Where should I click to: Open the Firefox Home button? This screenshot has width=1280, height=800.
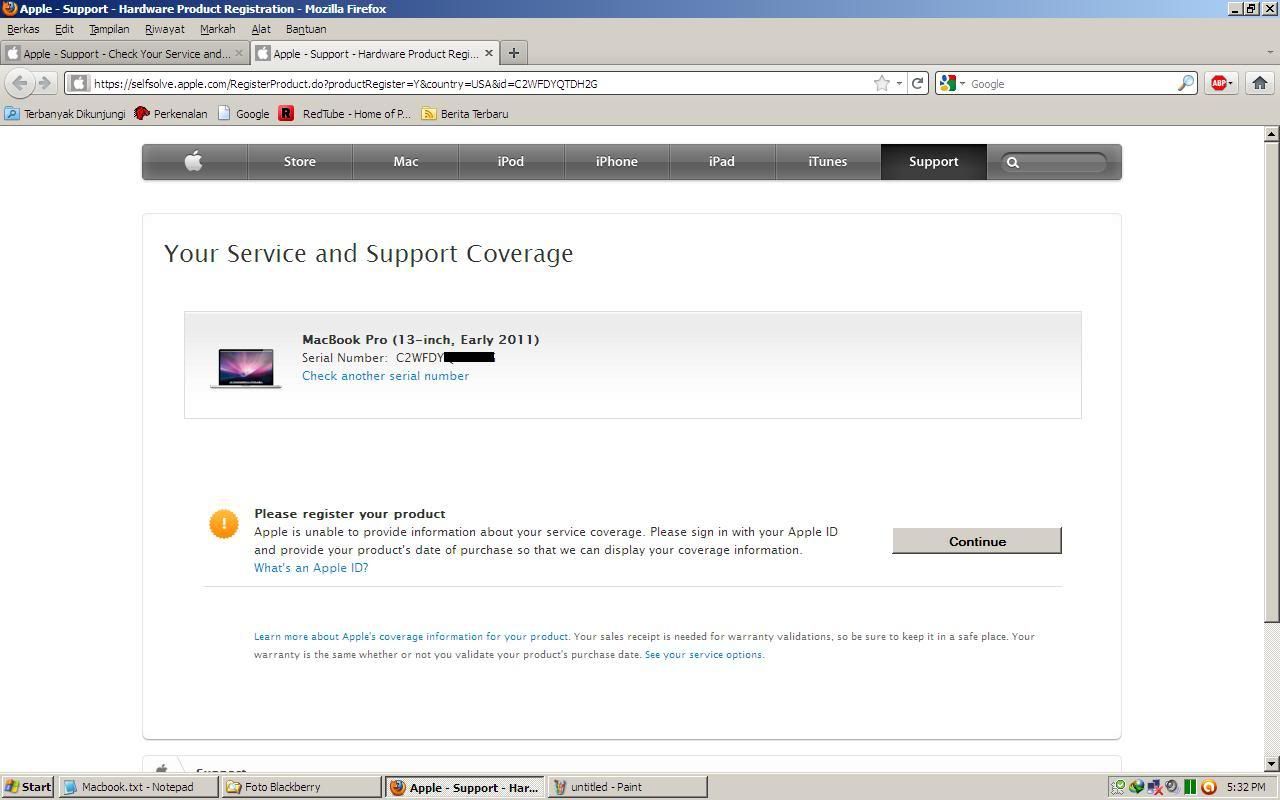(x=1259, y=84)
